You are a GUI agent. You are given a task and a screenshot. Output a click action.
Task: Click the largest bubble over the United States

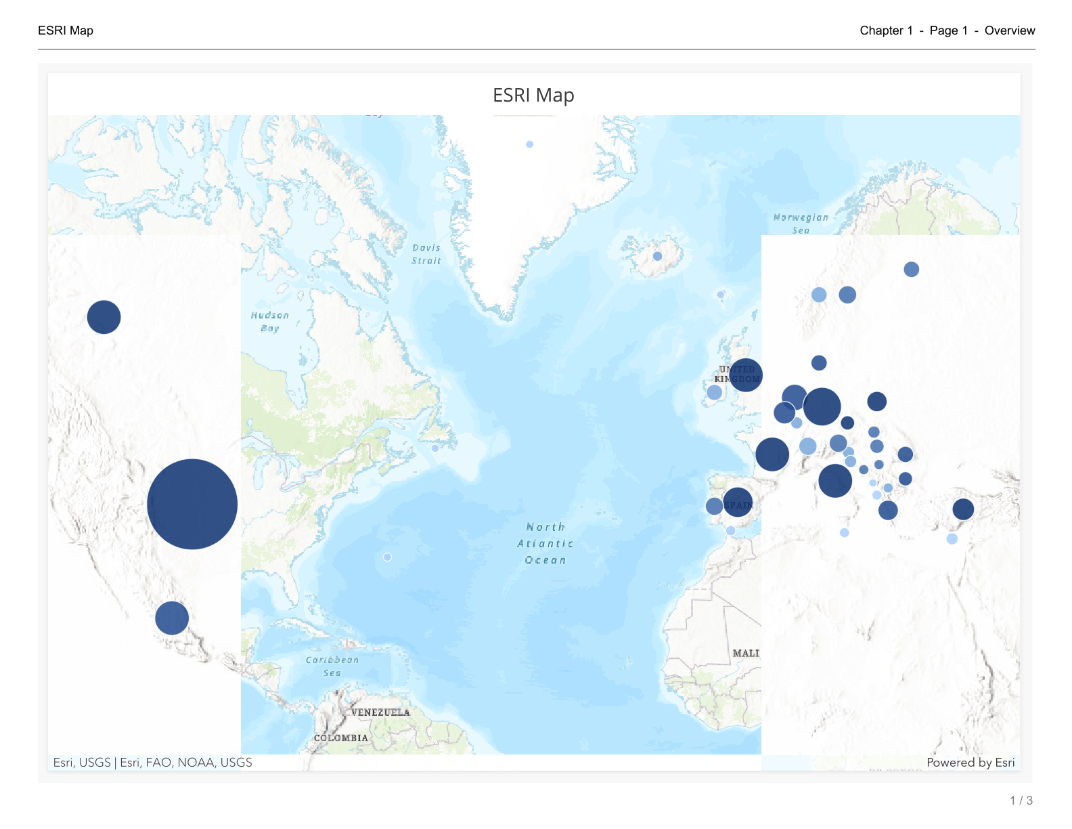pyautogui.click(x=192, y=504)
